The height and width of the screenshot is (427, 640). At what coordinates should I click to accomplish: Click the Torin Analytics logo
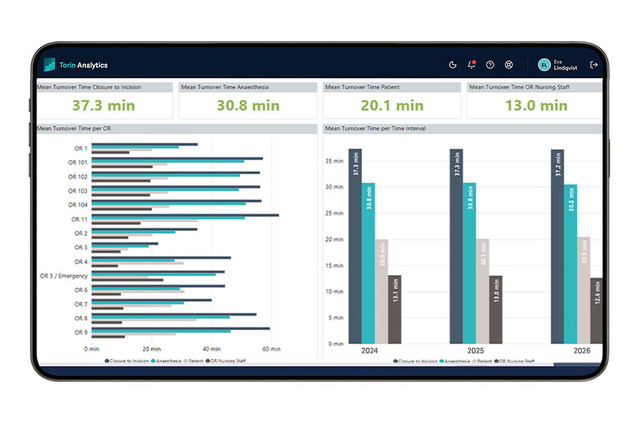pos(76,65)
